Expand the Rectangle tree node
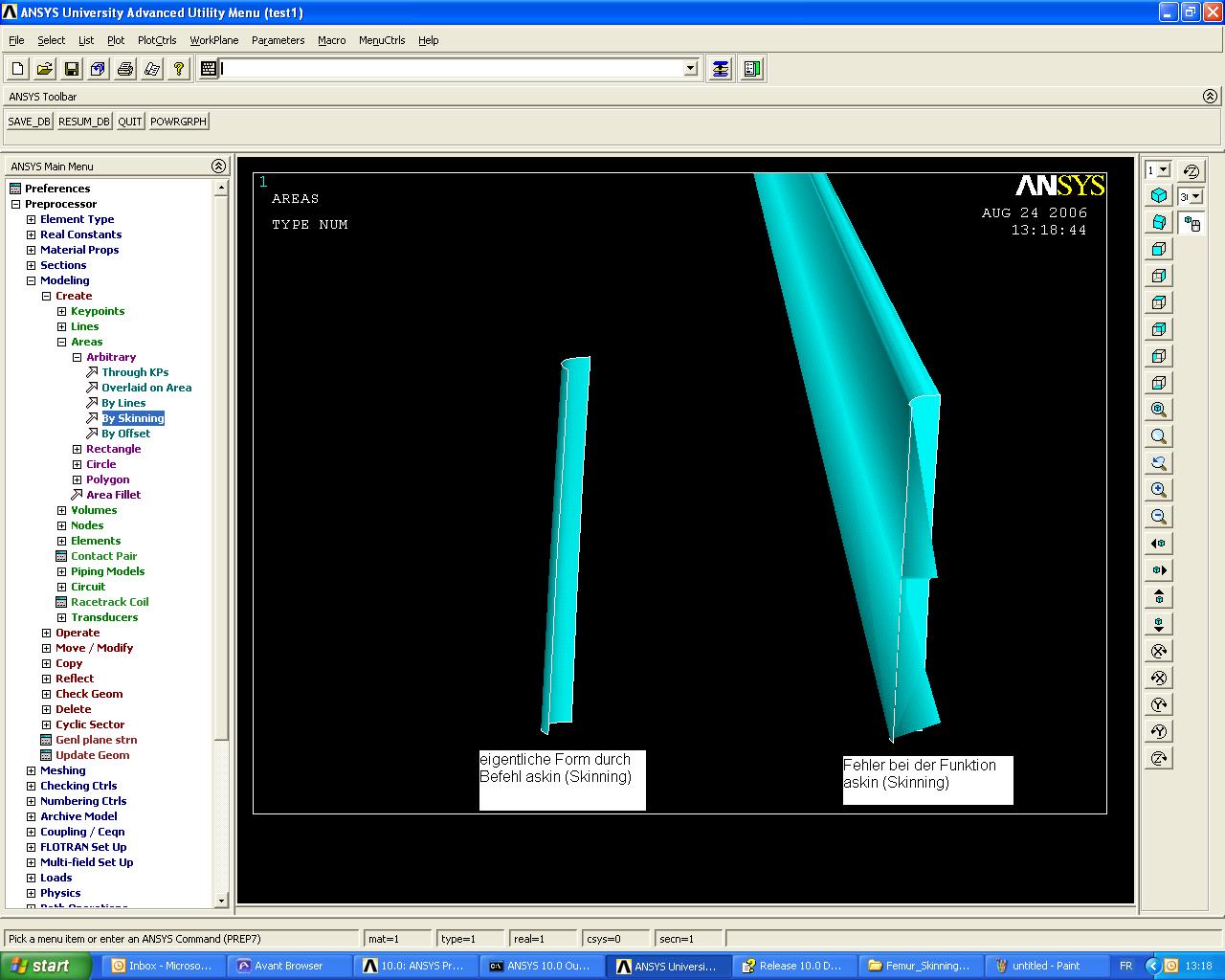This screenshot has width=1225, height=980. pyautogui.click(x=77, y=449)
